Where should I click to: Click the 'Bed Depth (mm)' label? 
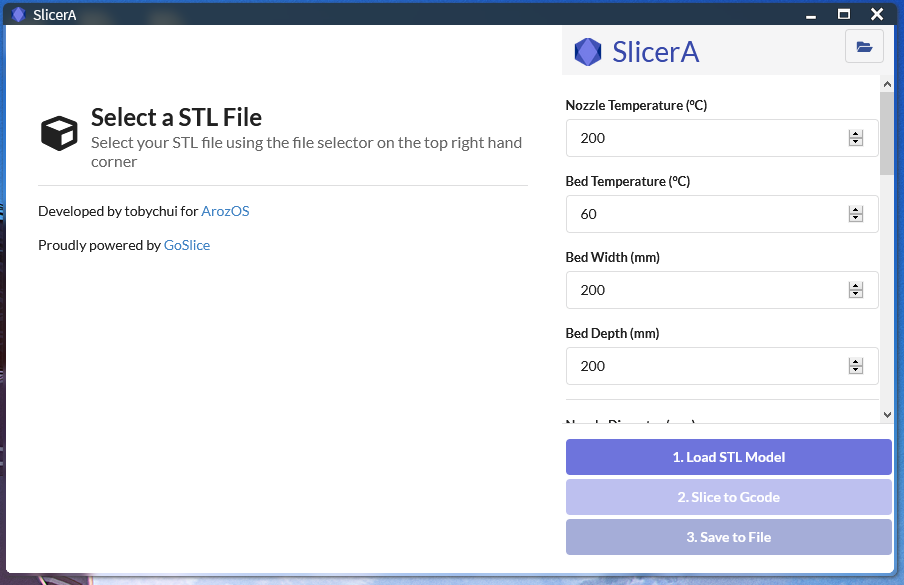[612, 334]
